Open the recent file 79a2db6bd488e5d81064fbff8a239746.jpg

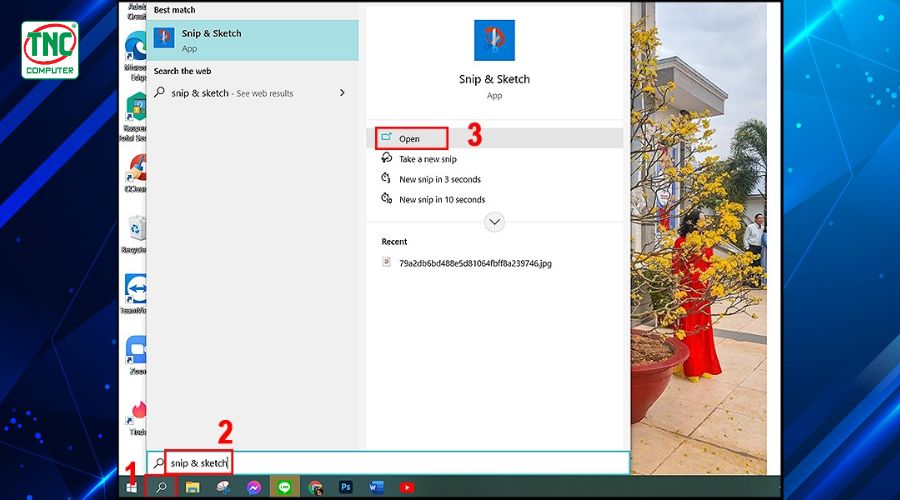(475, 263)
